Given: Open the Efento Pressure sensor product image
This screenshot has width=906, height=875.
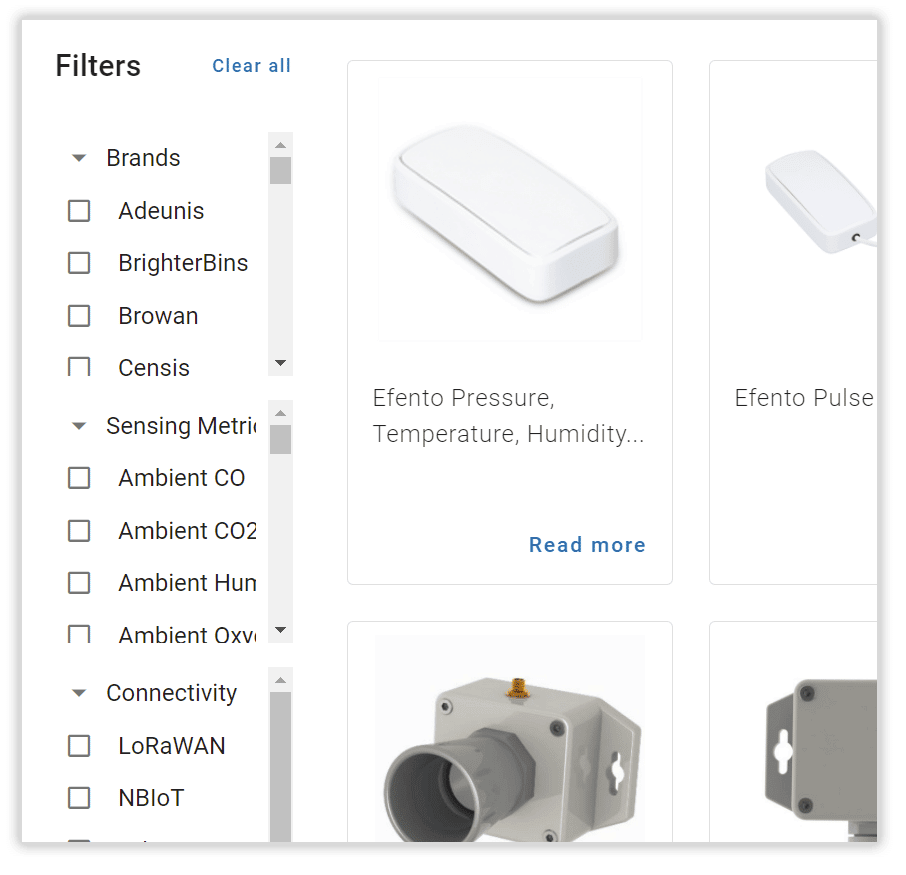Looking at the screenshot, I should [510, 209].
